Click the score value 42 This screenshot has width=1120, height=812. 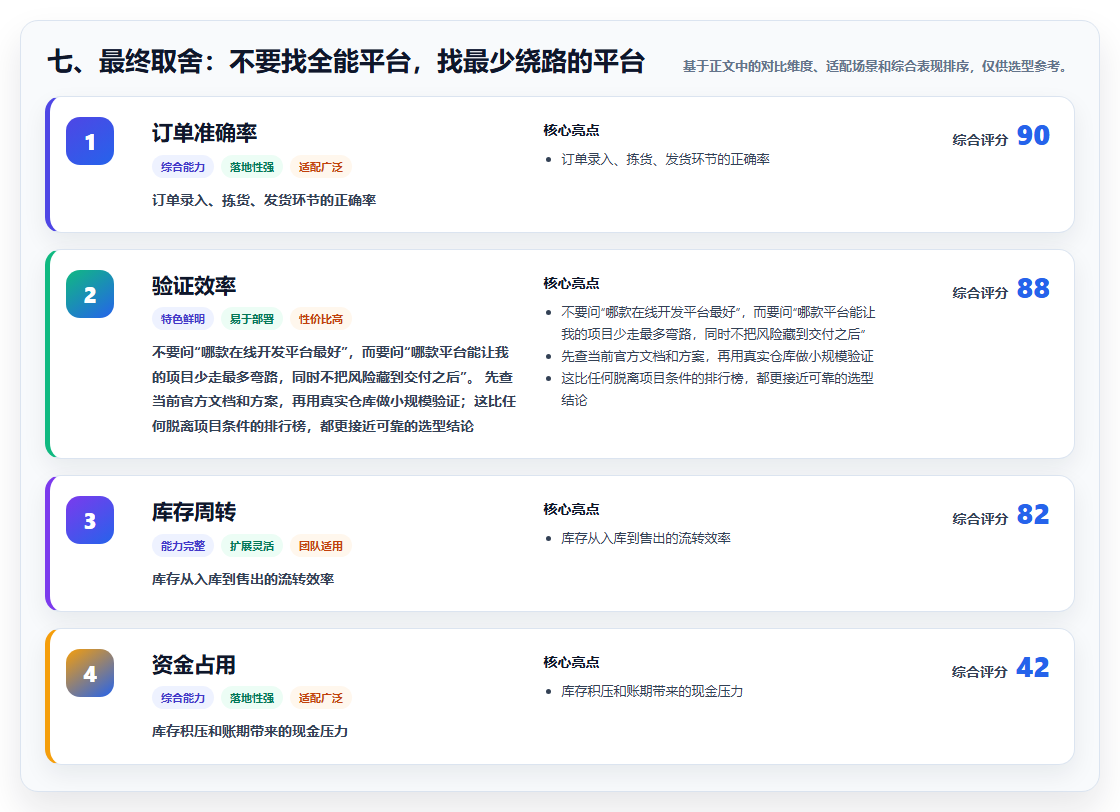click(x=1033, y=668)
